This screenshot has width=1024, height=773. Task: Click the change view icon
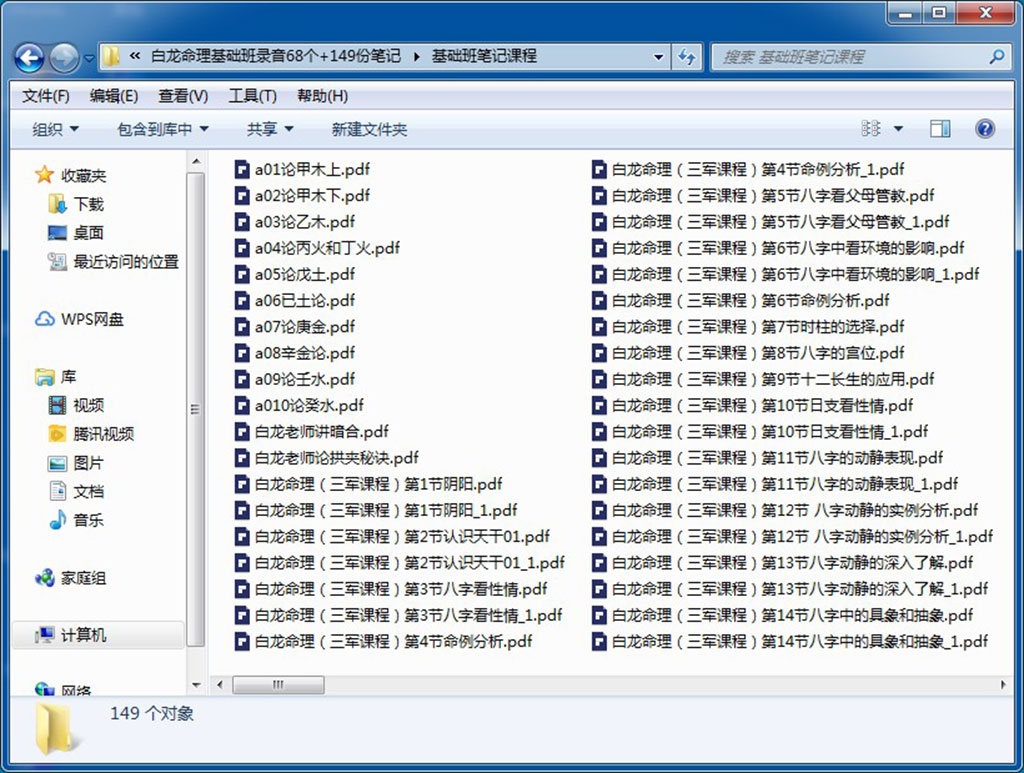pyautogui.click(x=871, y=129)
